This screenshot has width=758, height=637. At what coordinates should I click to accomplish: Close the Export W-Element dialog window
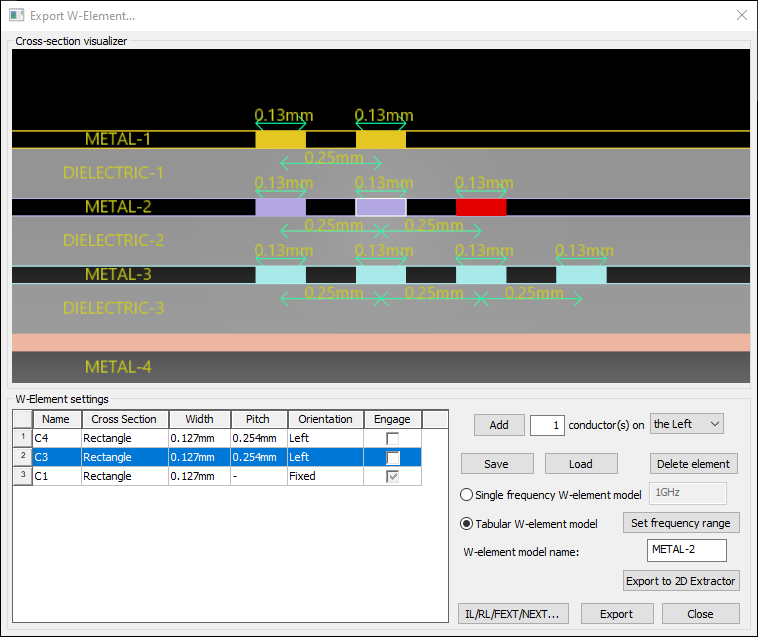[741, 16]
